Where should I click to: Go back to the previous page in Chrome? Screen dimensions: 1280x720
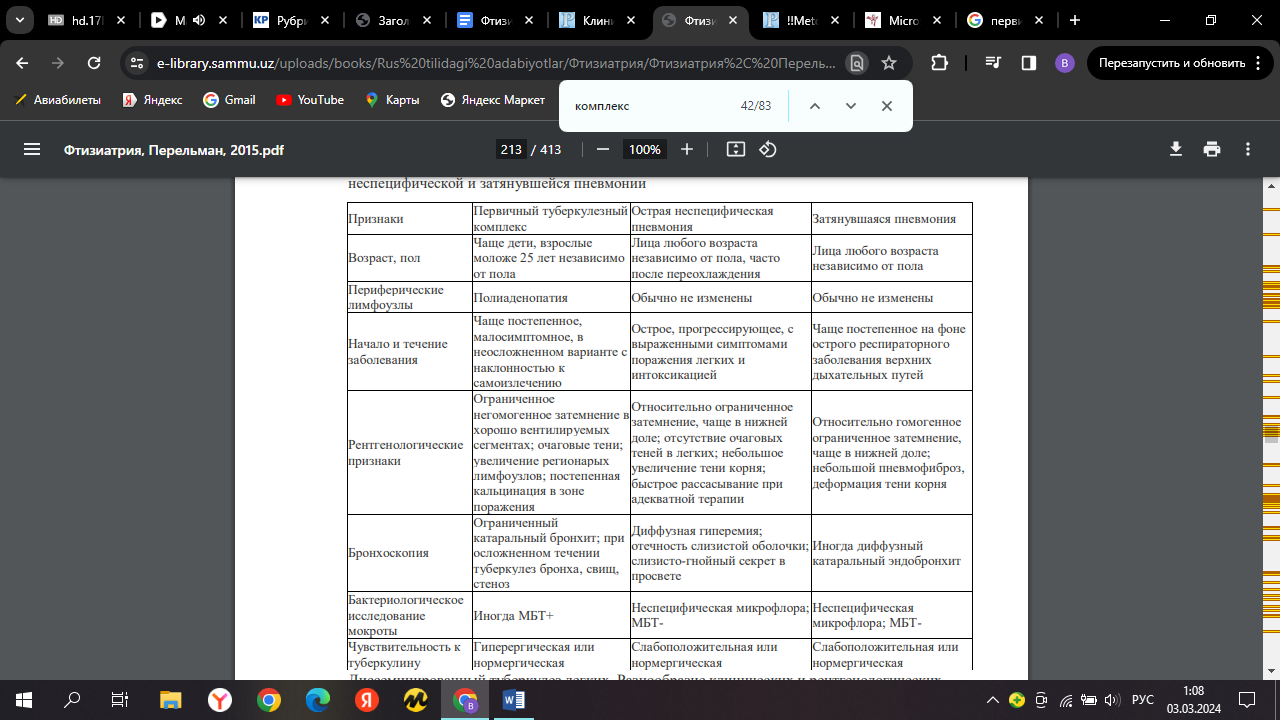click(22, 63)
